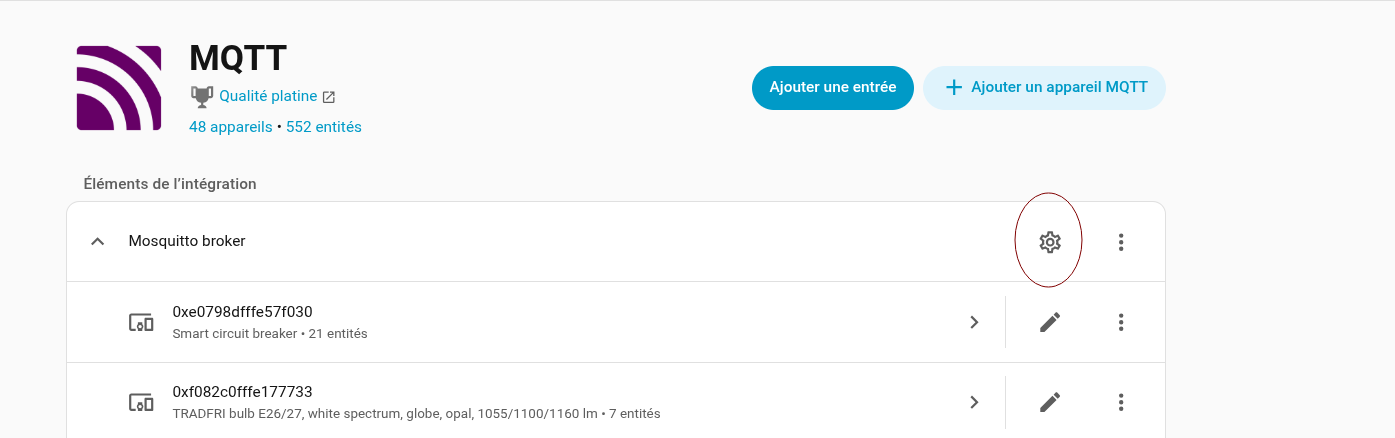Open the 552 entités link
Image resolution: width=1395 pixels, height=438 pixels.
click(x=324, y=127)
